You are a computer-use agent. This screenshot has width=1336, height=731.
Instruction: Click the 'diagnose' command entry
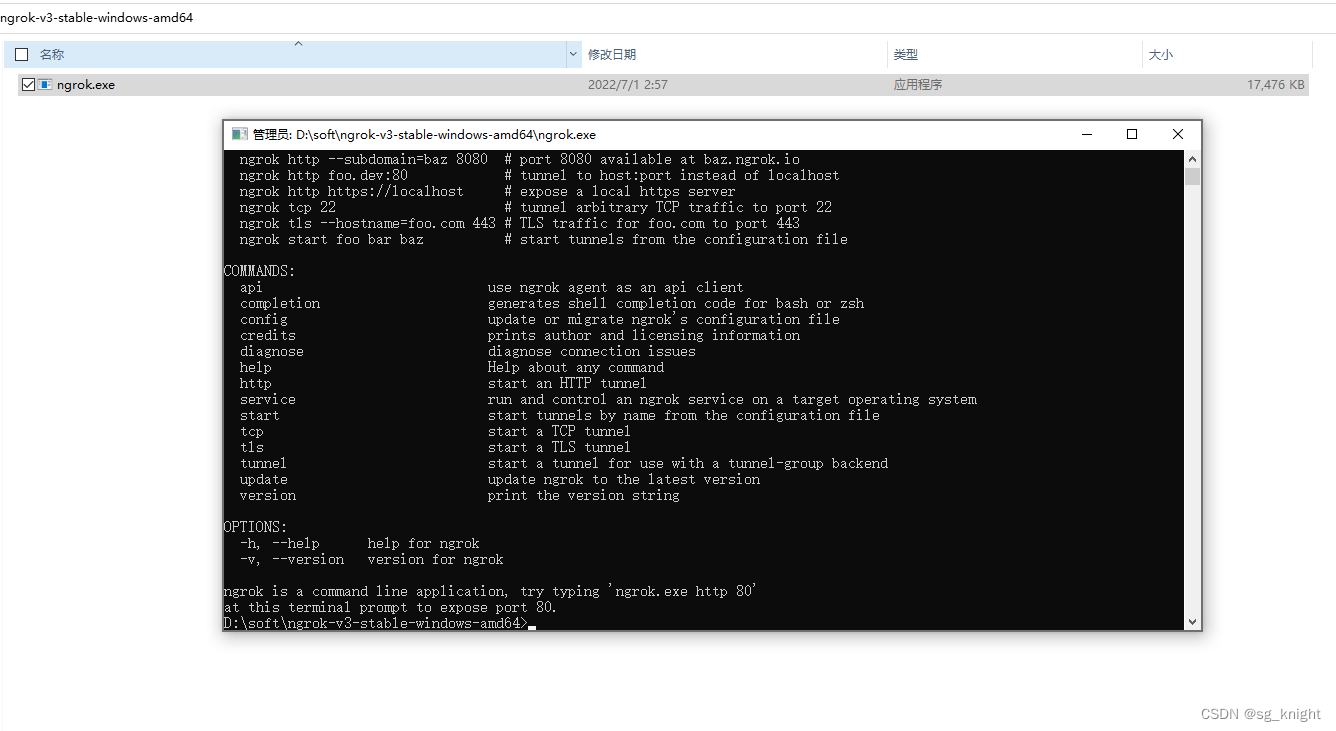pyautogui.click(x=272, y=351)
